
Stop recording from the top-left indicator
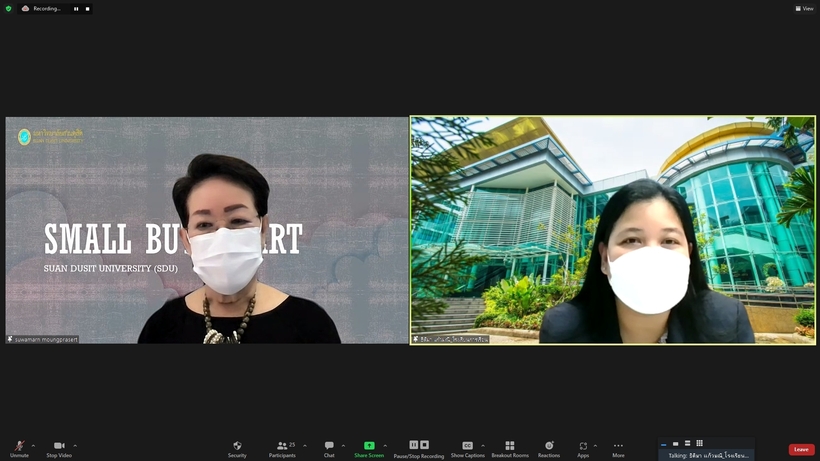coord(87,9)
